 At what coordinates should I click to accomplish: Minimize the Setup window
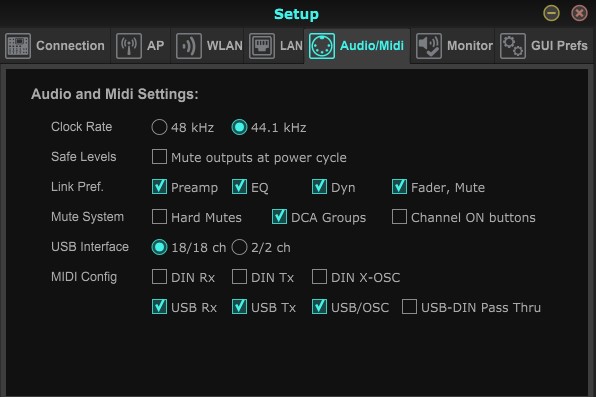click(551, 13)
